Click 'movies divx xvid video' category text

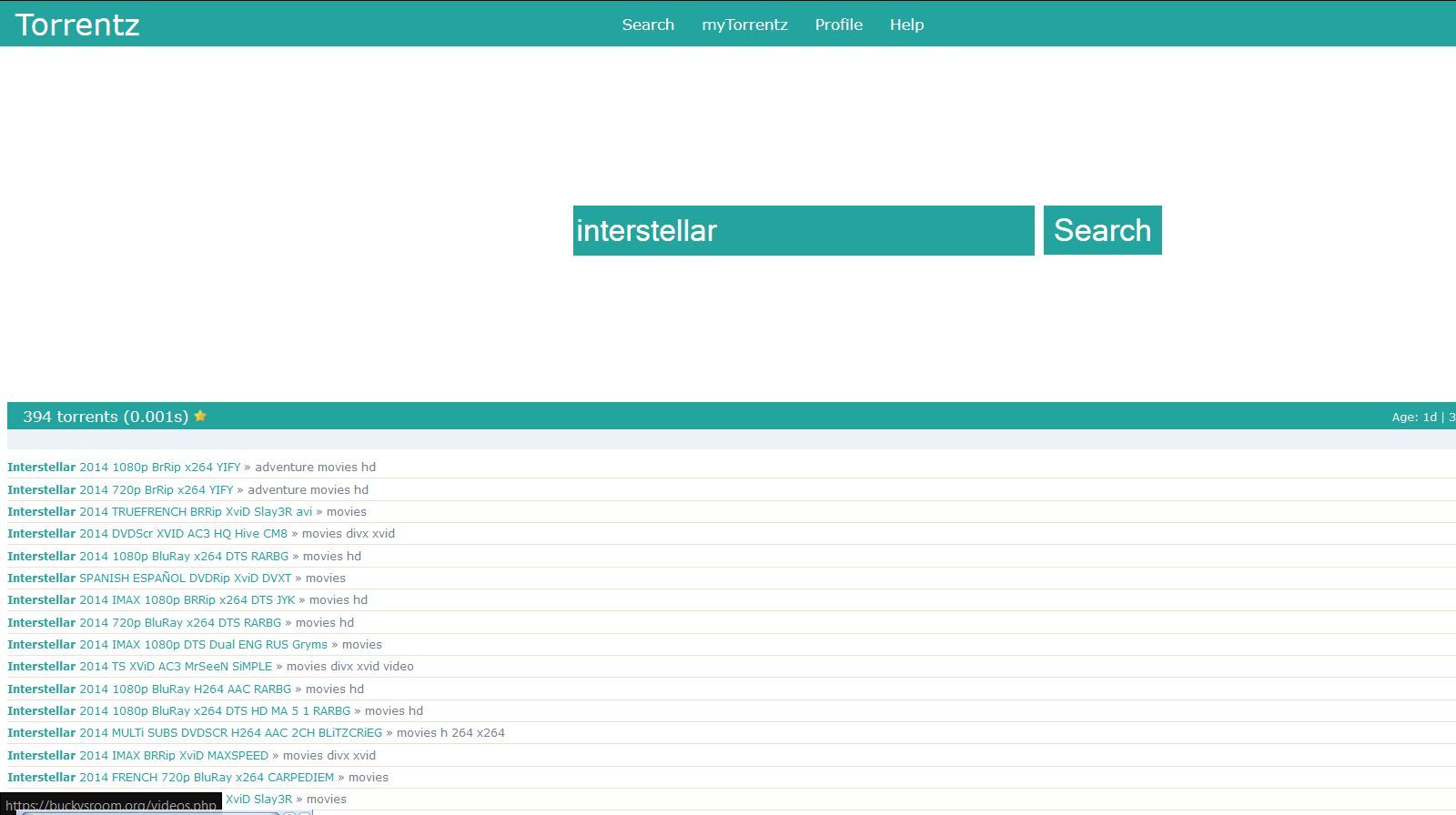pos(350,666)
